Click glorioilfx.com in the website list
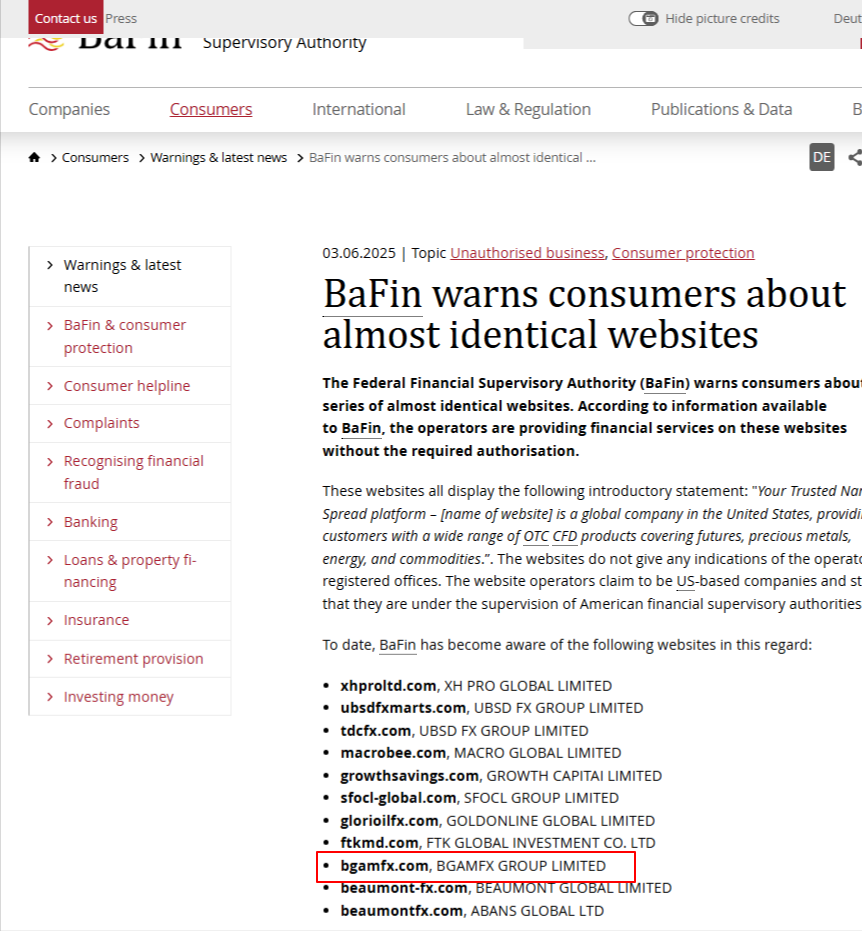 coord(389,821)
